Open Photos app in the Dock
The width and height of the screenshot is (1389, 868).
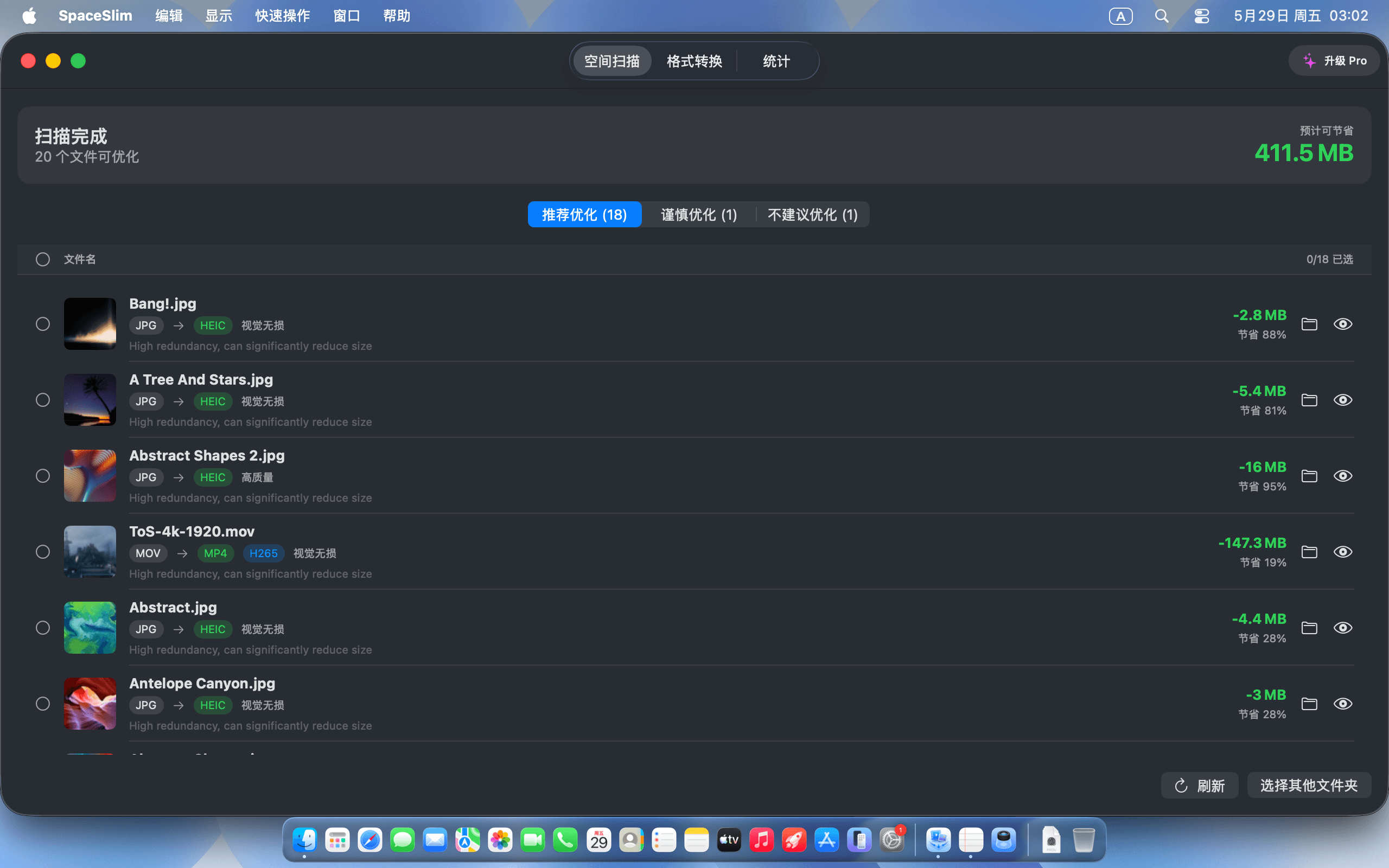pyautogui.click(x=500, y=840)
